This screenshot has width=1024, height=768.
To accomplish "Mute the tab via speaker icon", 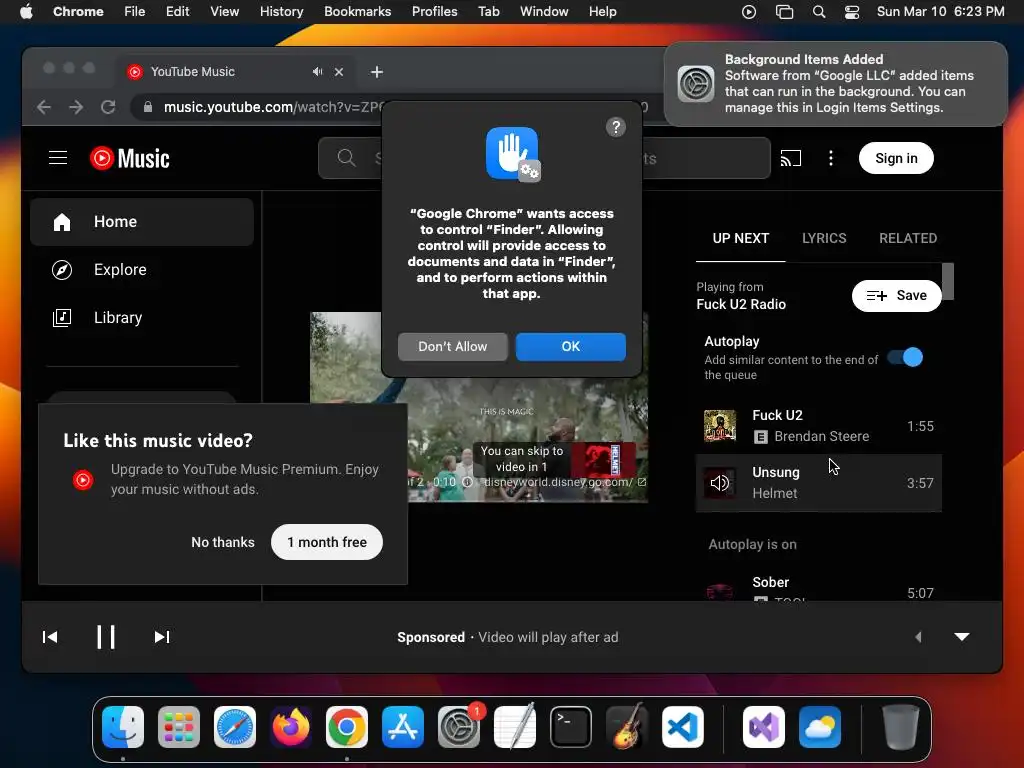I will coord(317,72).
